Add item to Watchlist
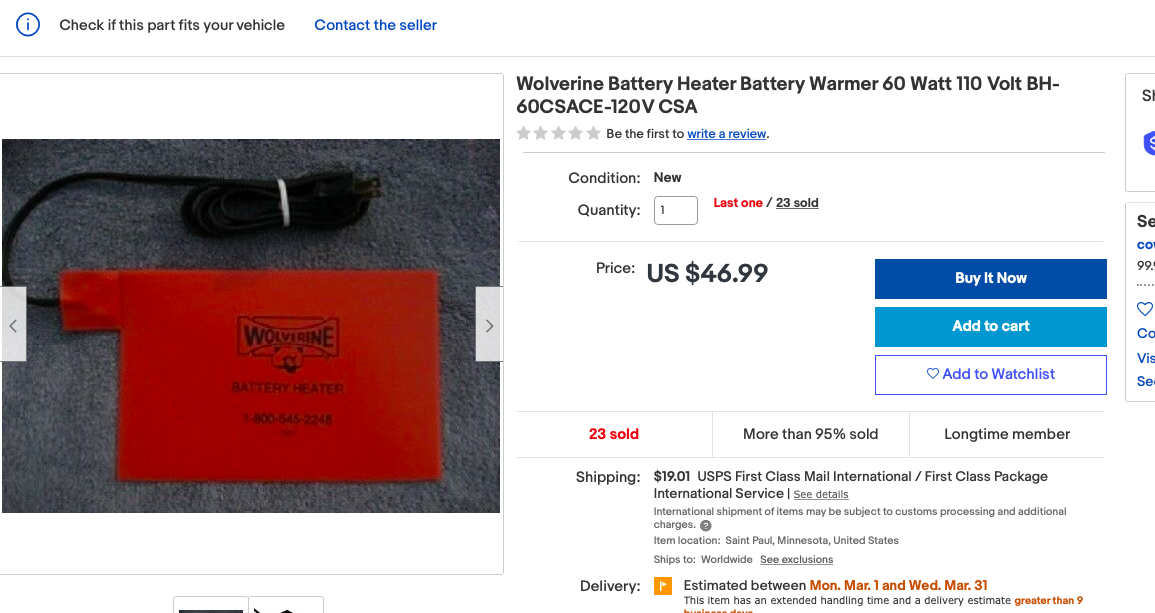This screenshot has height=613, width=1155. tap(990, 374)
